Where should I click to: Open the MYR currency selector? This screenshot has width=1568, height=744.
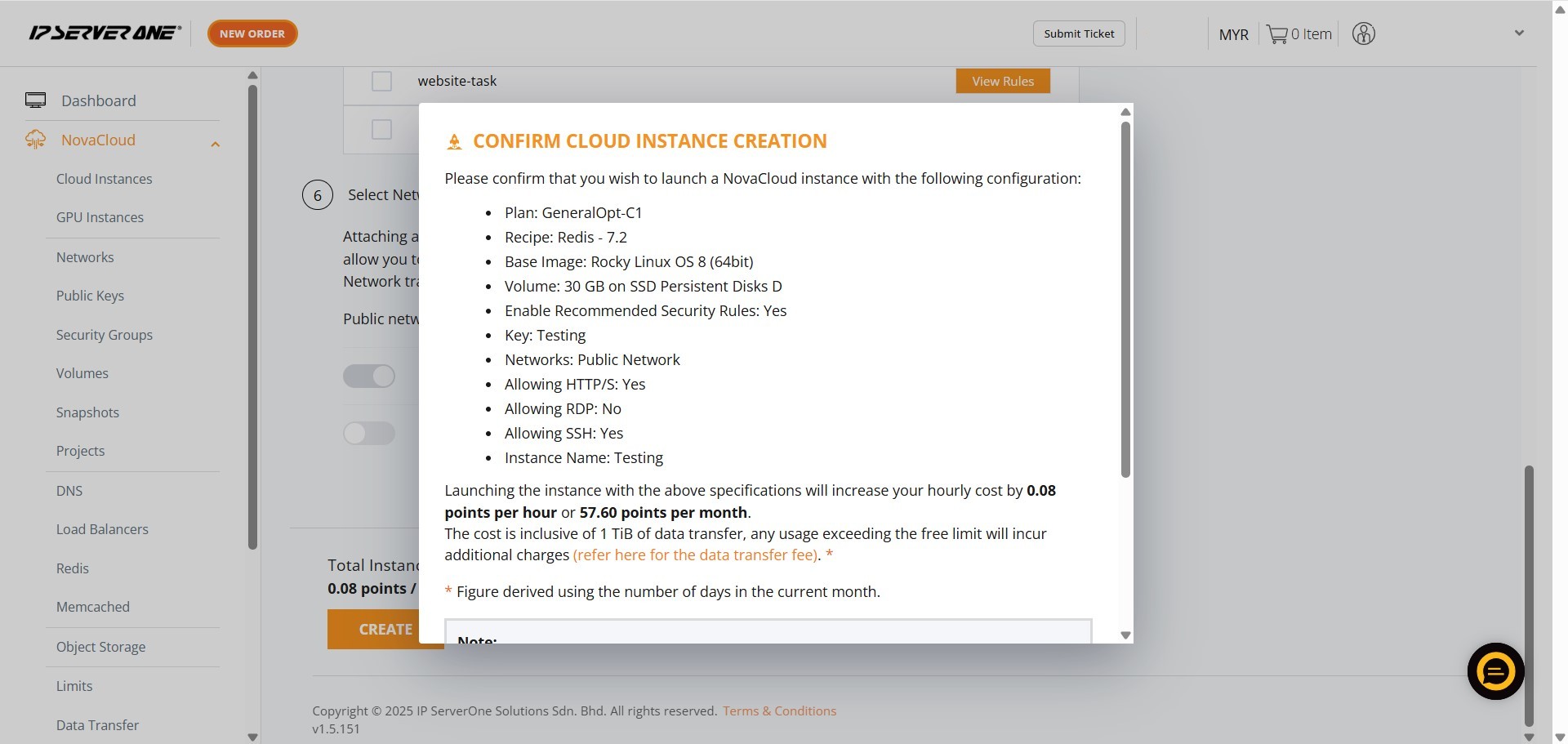tap(1233, 34)
